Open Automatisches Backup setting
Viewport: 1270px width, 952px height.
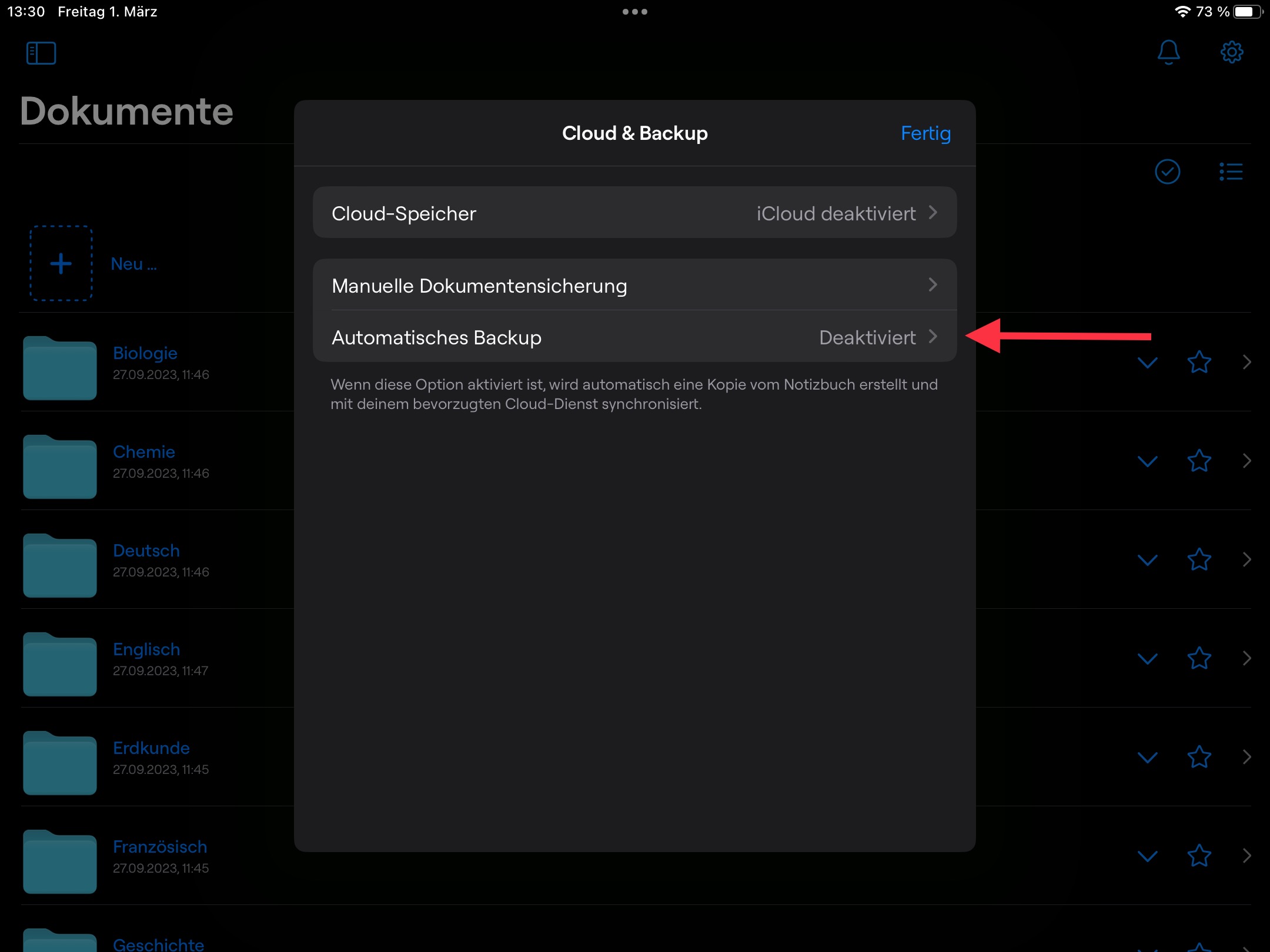click(634, 337)
